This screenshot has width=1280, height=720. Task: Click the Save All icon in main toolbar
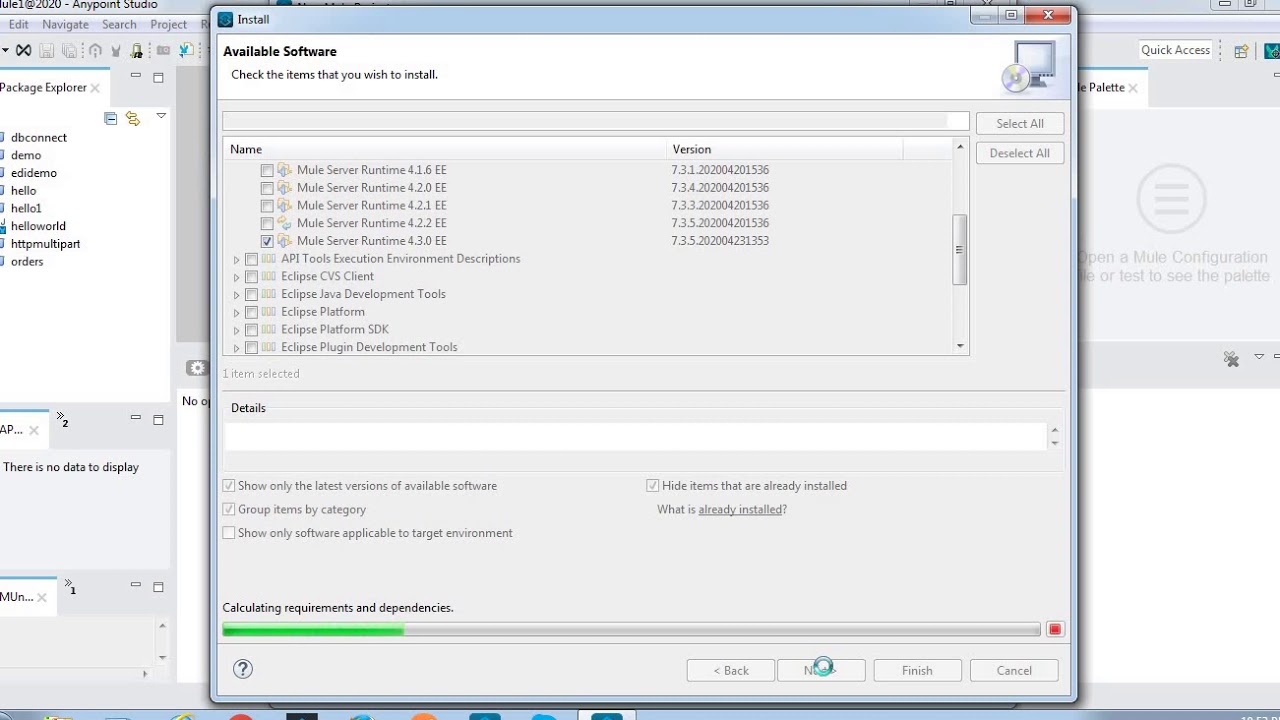[x=69, y=50]
